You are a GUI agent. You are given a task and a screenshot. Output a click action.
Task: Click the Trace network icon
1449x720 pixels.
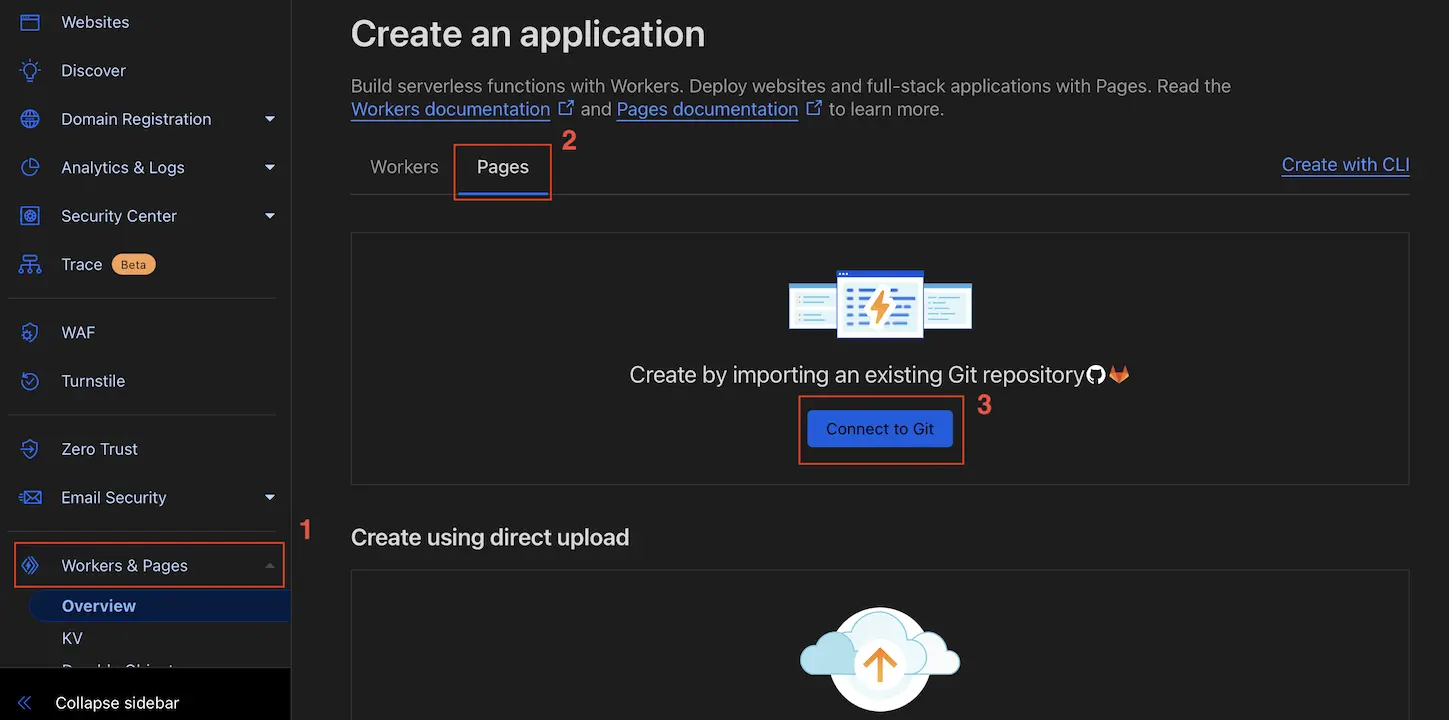[x=30, y=265]
